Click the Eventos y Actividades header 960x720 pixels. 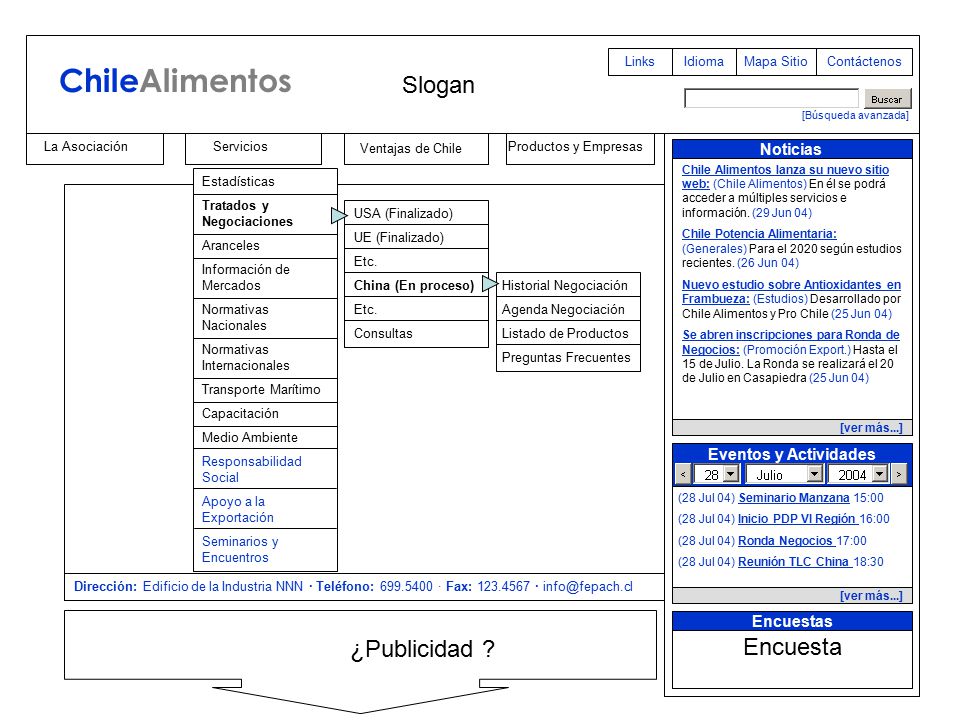[x=792, y=454]
